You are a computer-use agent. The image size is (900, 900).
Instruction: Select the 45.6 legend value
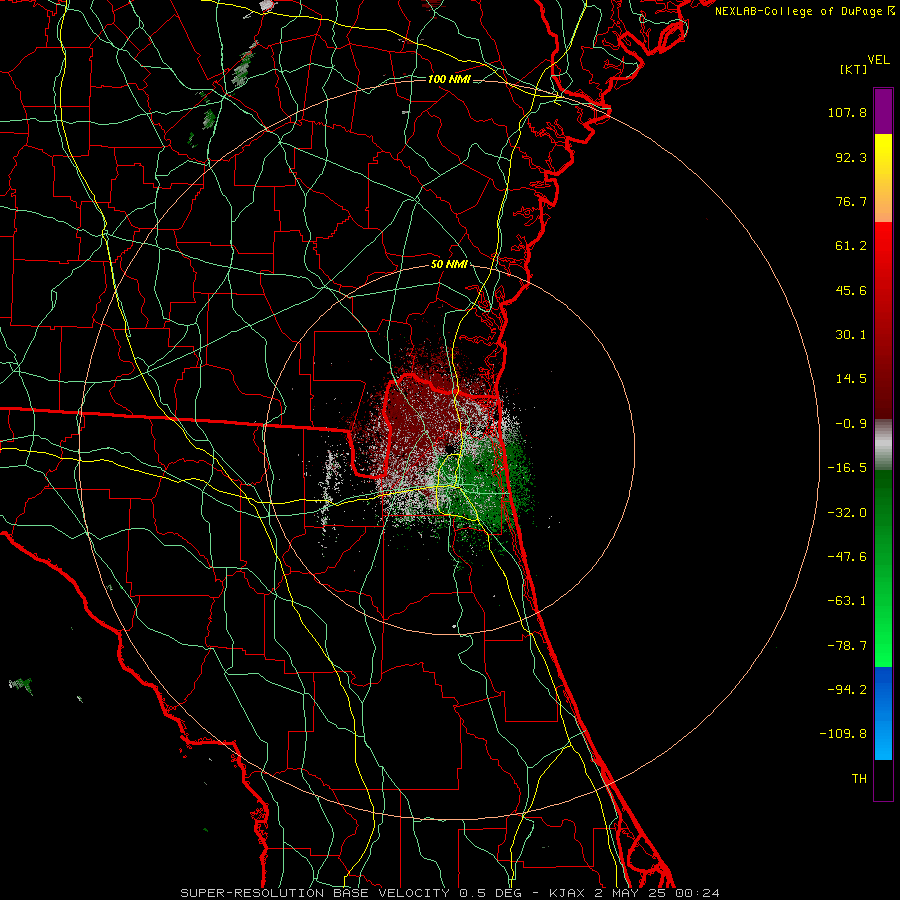tap(851, 290)
